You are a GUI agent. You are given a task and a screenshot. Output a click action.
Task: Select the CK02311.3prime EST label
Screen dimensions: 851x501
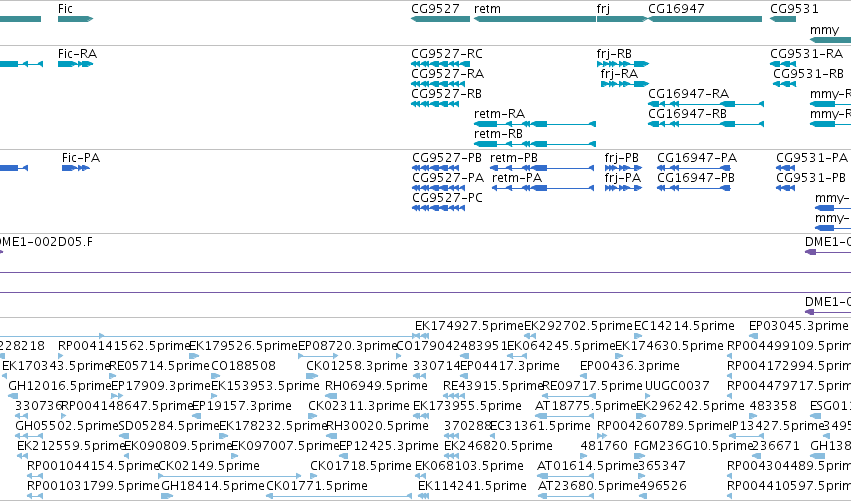pos(359,406)
